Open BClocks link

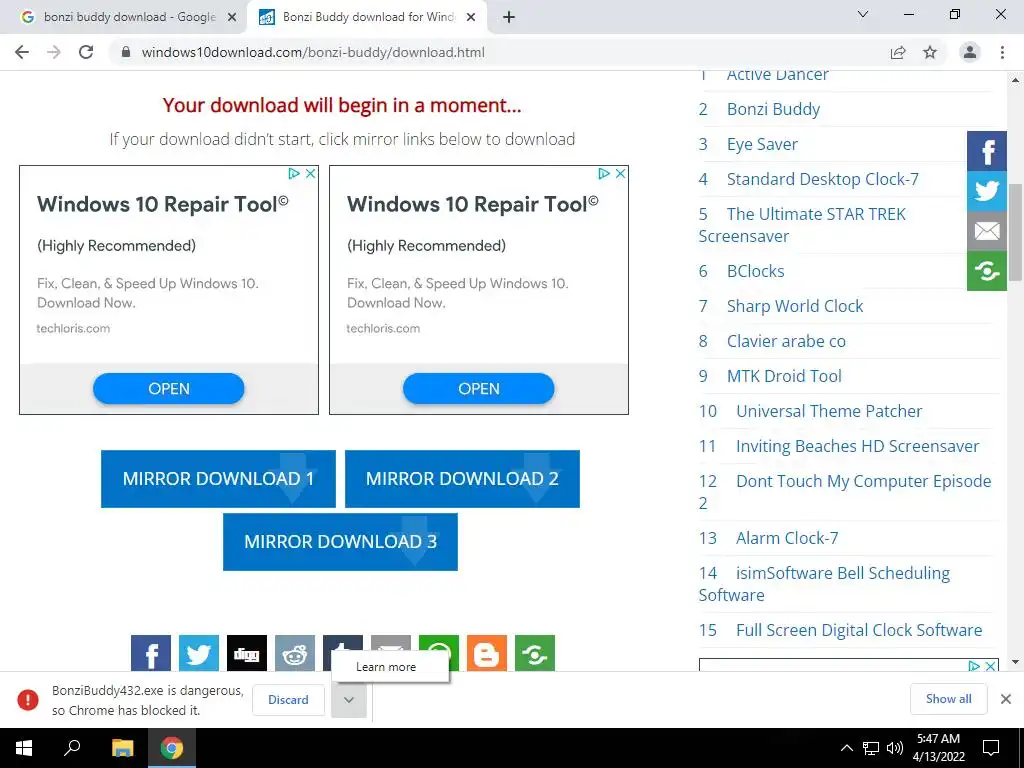(x=756, y=271)
